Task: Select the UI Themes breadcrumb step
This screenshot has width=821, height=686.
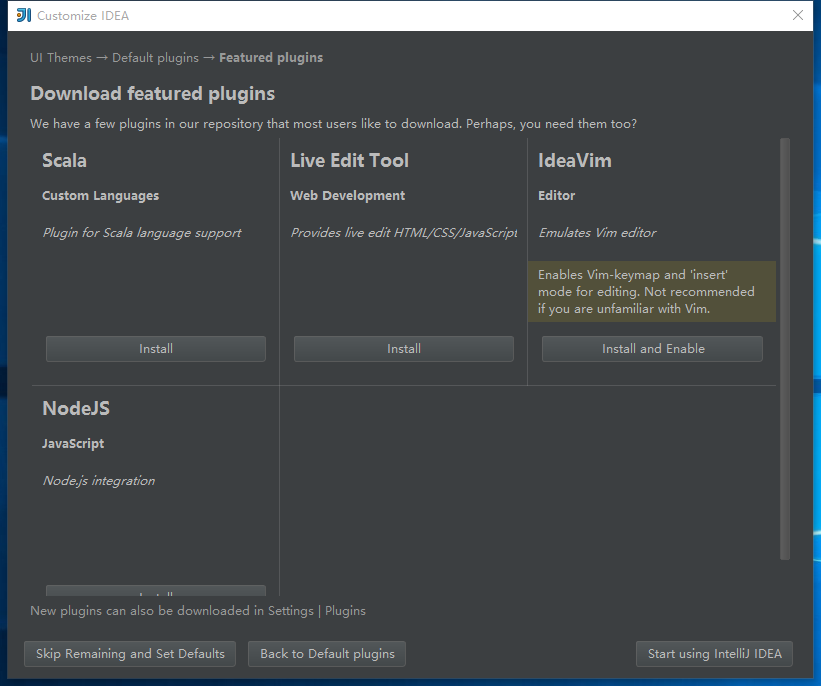Action: click(61, 58)
